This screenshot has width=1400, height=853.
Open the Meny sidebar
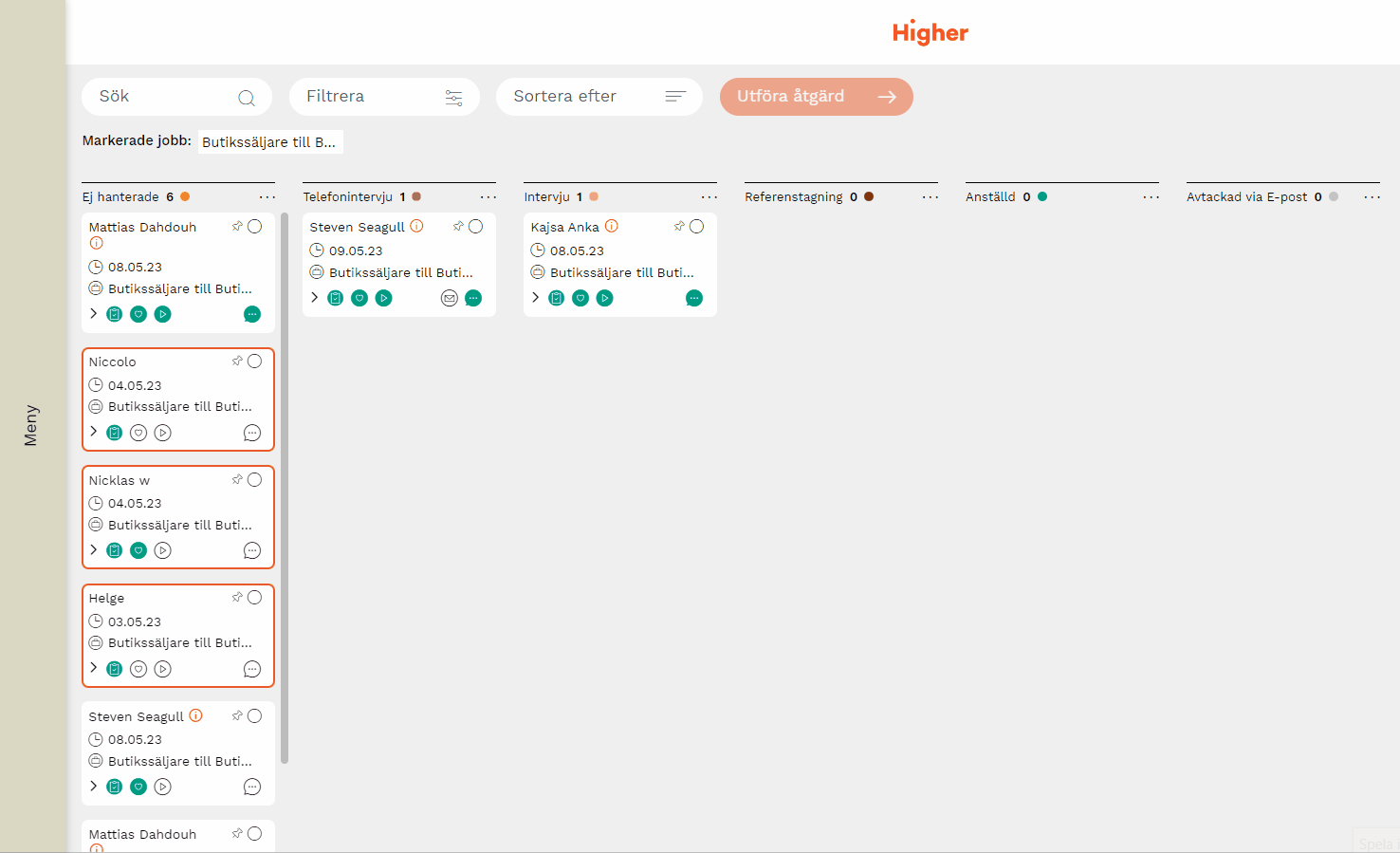pos(31,425)
